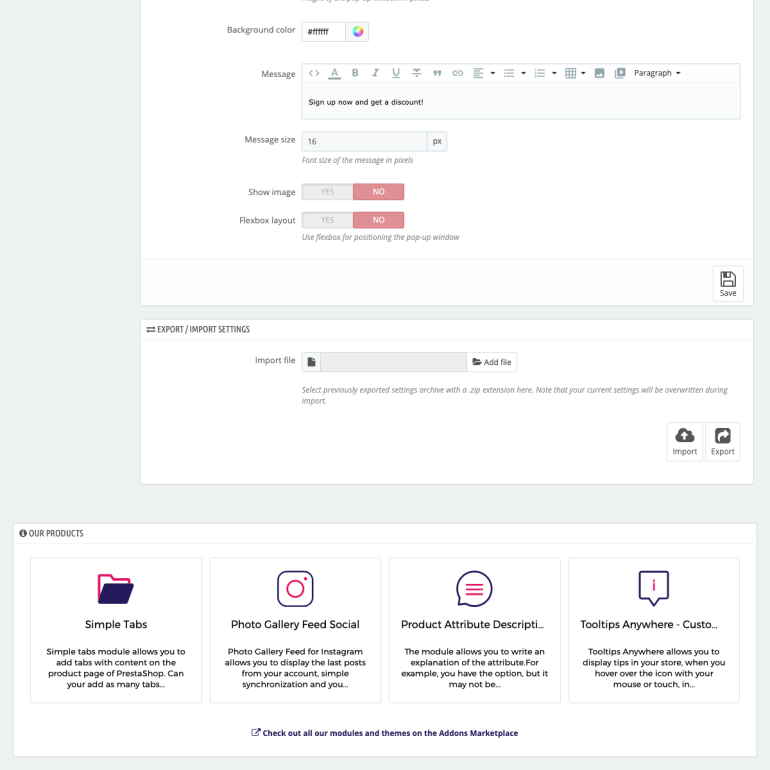
Task: Click the Import button
Action: 685,441
